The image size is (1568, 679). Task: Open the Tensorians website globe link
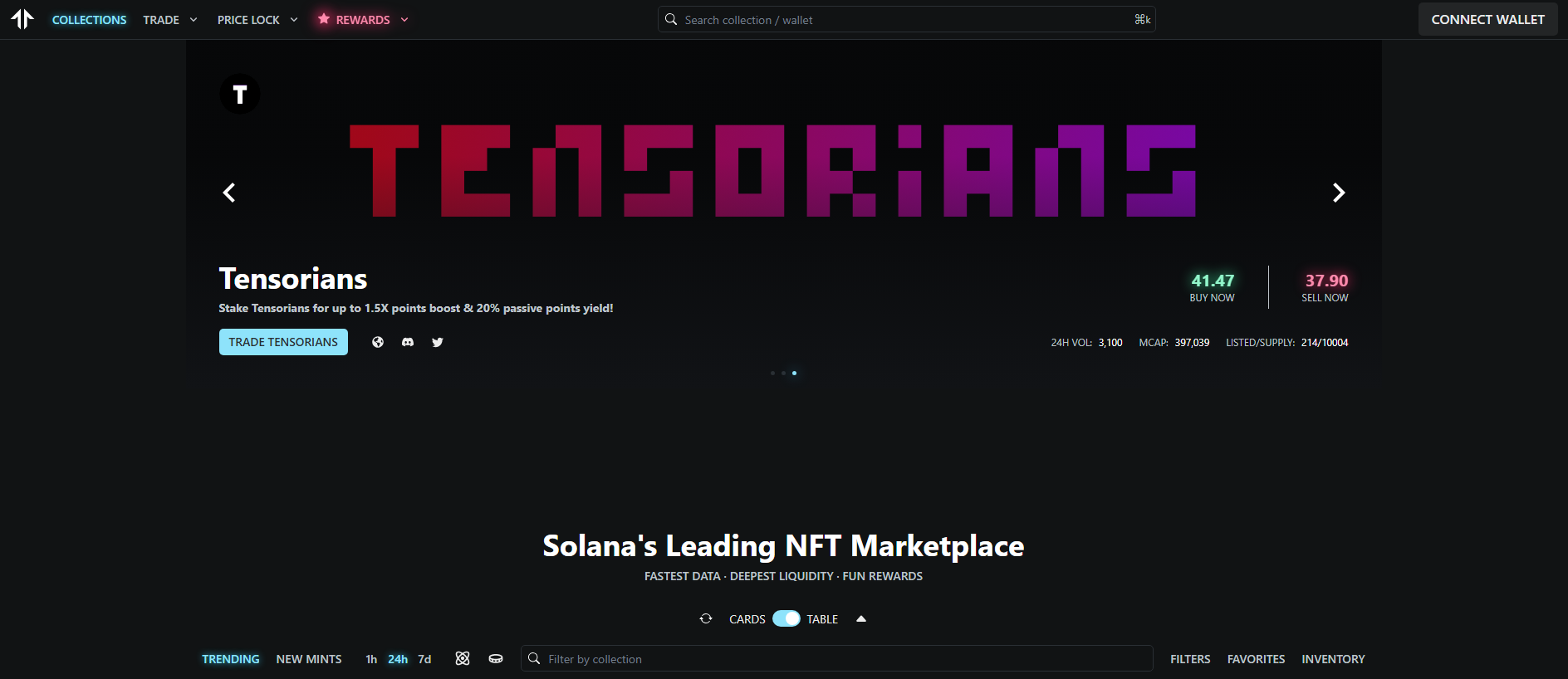(x=378, y=342)
